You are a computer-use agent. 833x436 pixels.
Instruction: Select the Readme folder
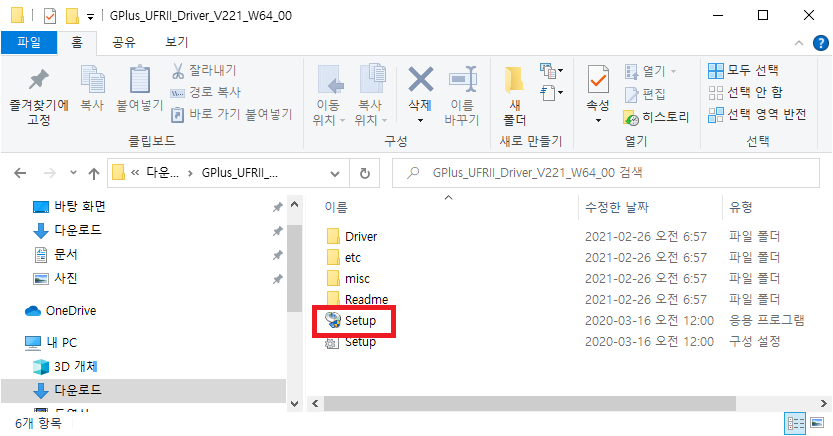pyautogui.click(x=367, y=299)
